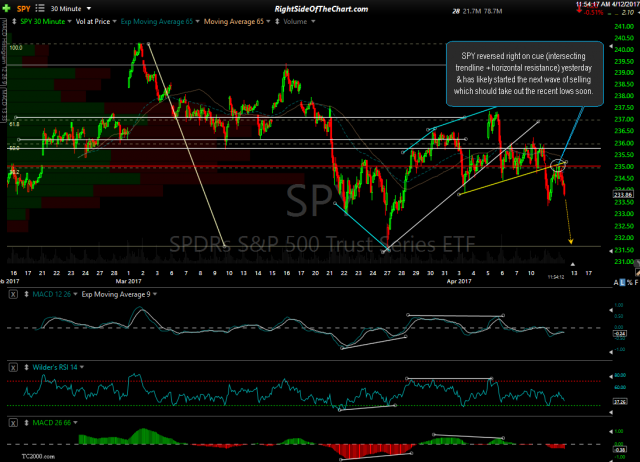The image size is (640, 462).
Task: Click the SPY ticker symbol at top left
Action: 23,9
